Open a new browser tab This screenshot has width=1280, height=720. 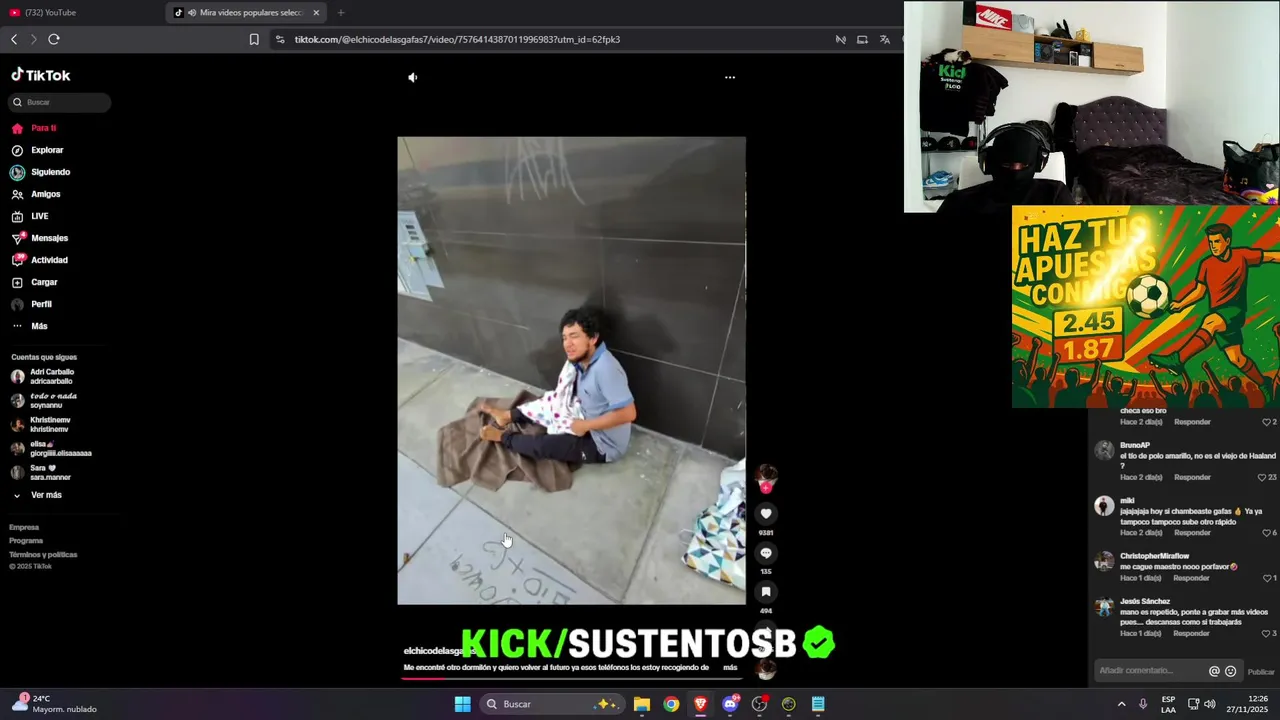coord(341,13)
